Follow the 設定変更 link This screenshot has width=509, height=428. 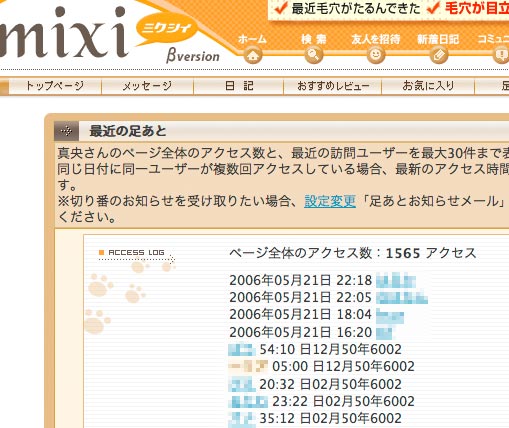click(330, 201)
